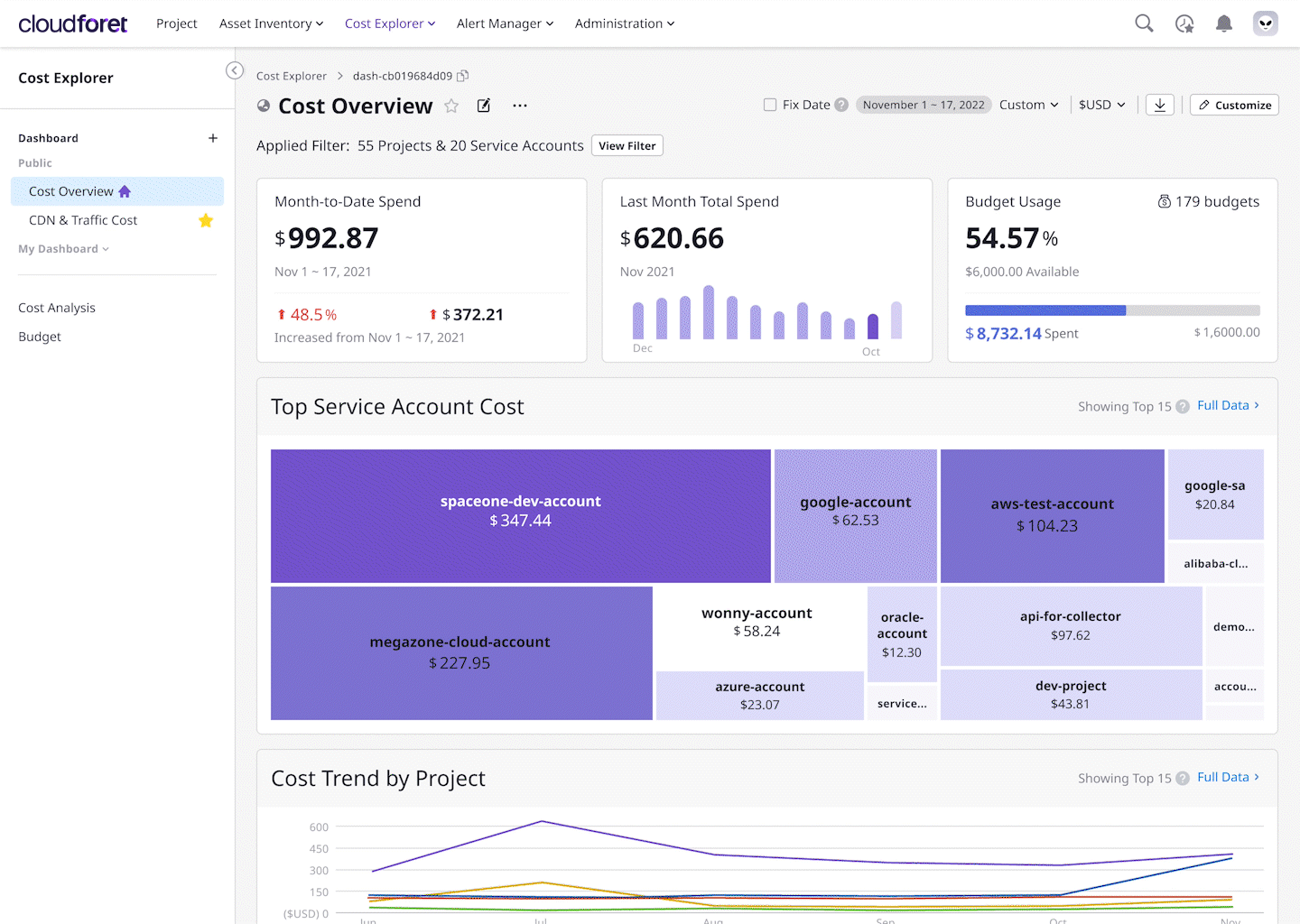Open recent and favorites clock-star icon
The image size is (1300, 924).
coord(1184,23)
